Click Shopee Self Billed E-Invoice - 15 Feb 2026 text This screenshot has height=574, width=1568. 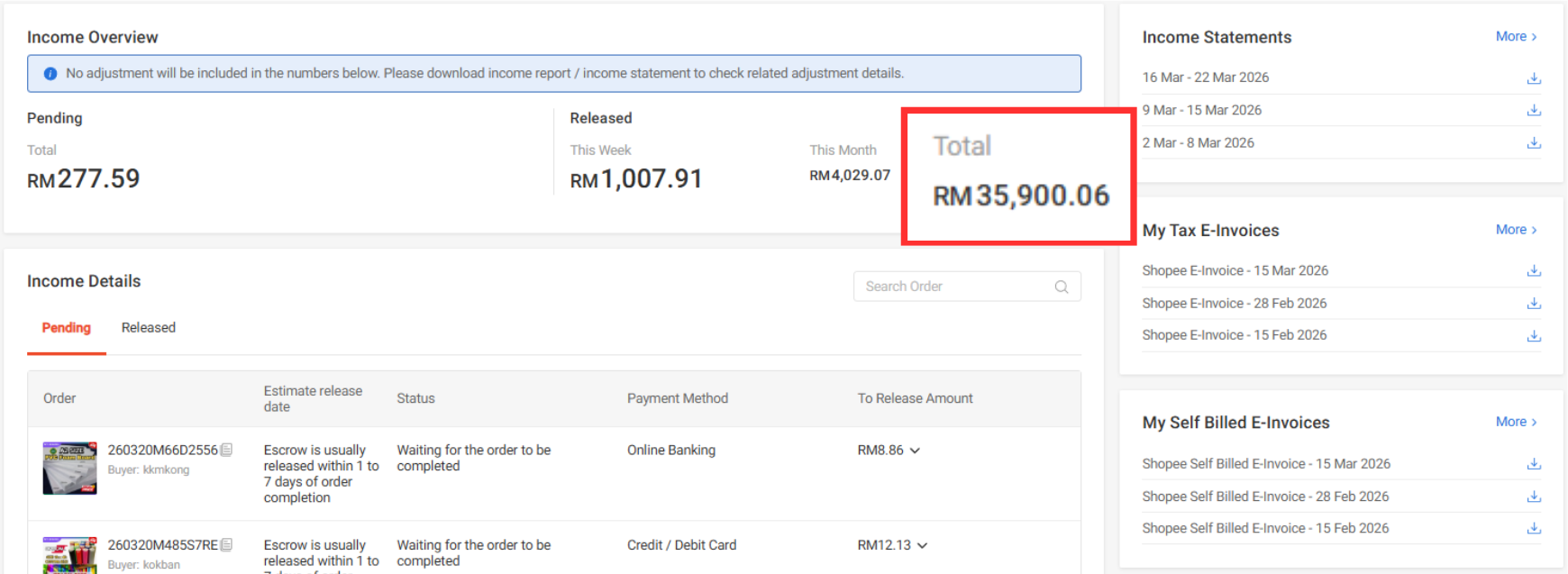click(x=1265, y=528)
